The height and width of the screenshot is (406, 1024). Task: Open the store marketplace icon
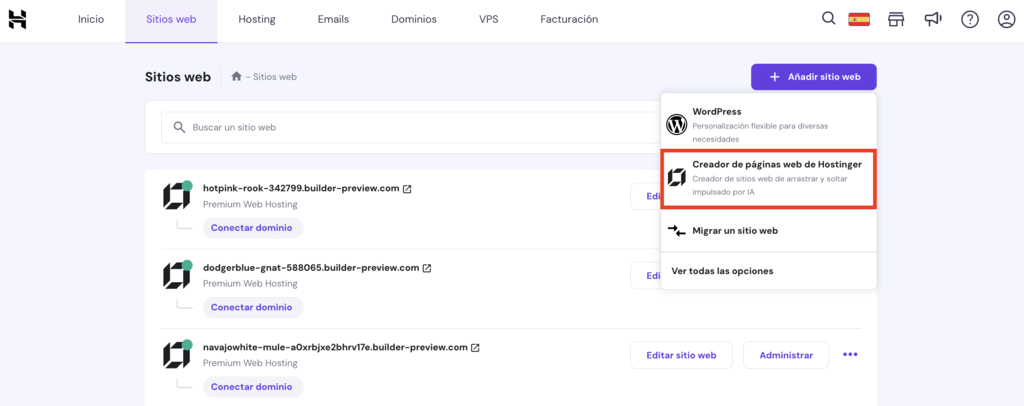click(895, 19)
